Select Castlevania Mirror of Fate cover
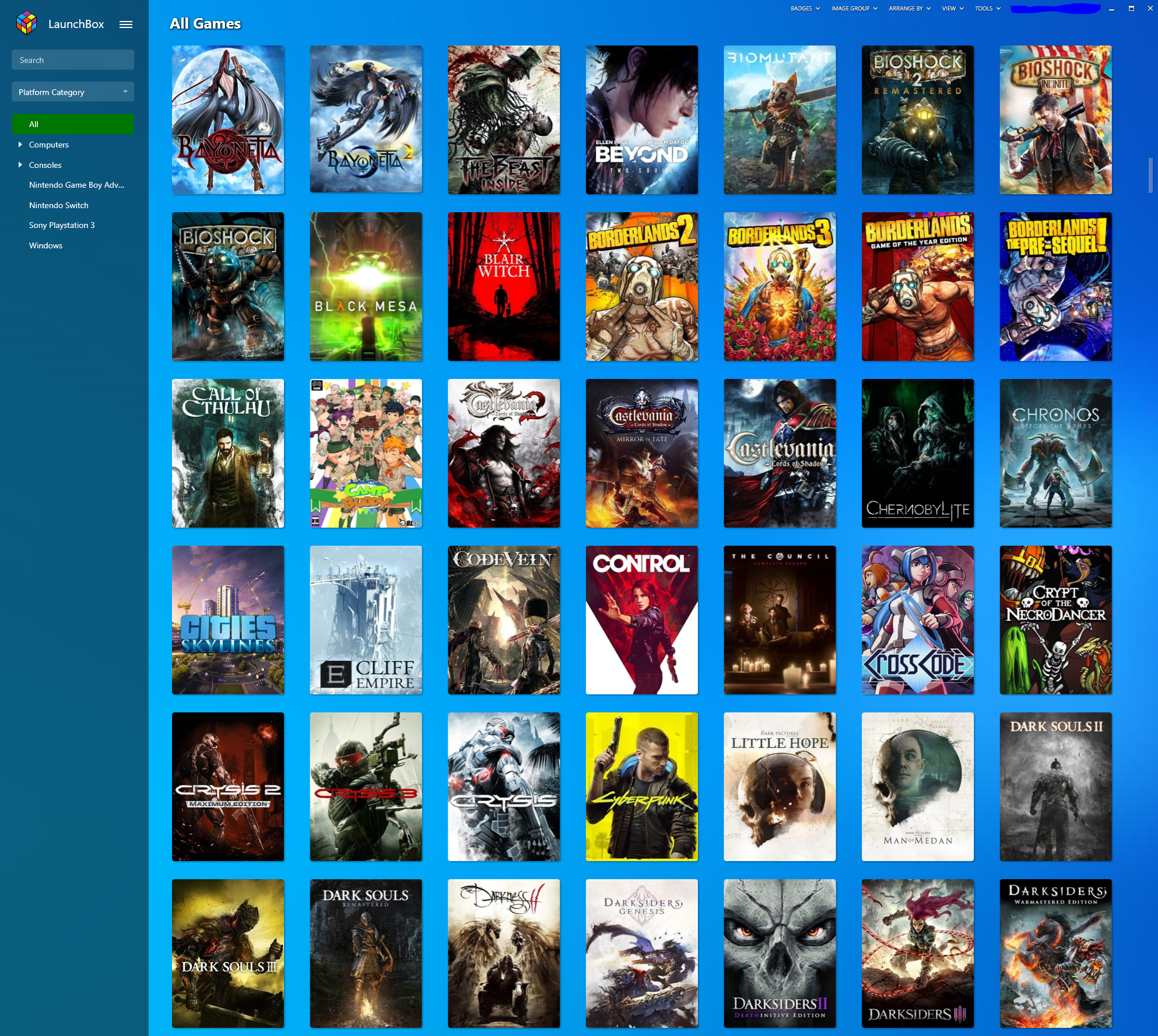 (642, 454)
